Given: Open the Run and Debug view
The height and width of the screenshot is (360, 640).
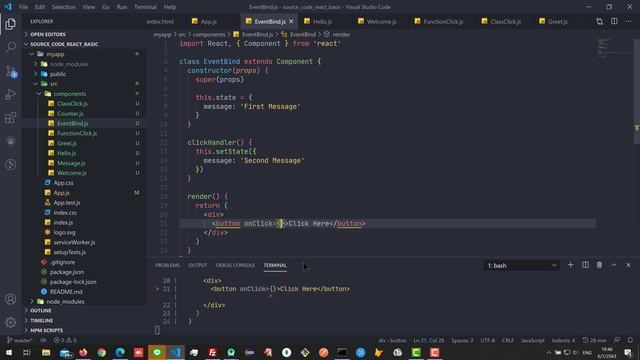Looking at the screenshot, I should coord(11,95).
